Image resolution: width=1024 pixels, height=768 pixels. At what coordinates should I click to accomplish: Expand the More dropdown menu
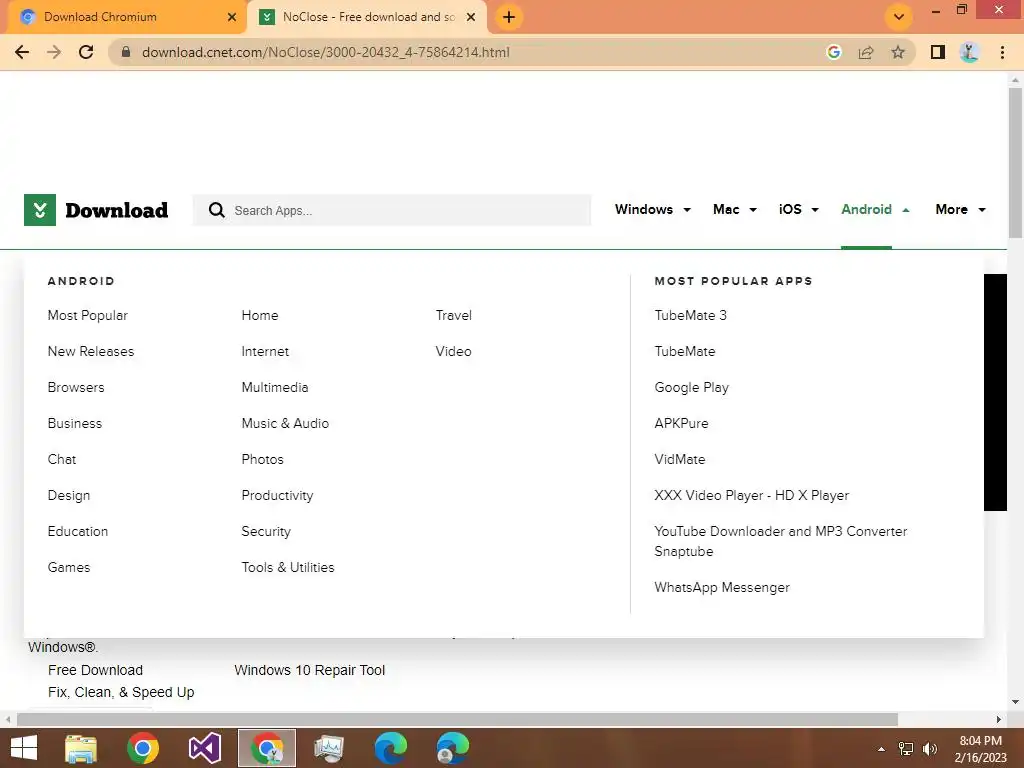tap(961, 210)
